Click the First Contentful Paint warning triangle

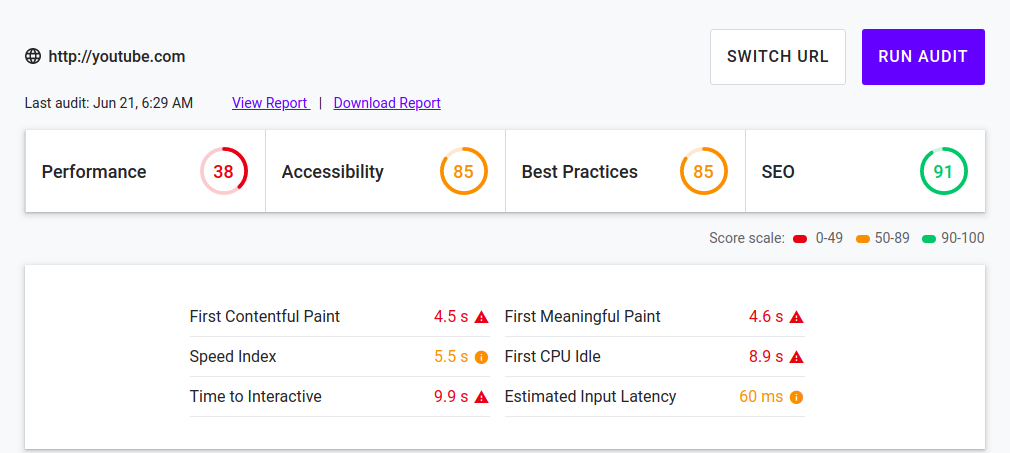481,317
